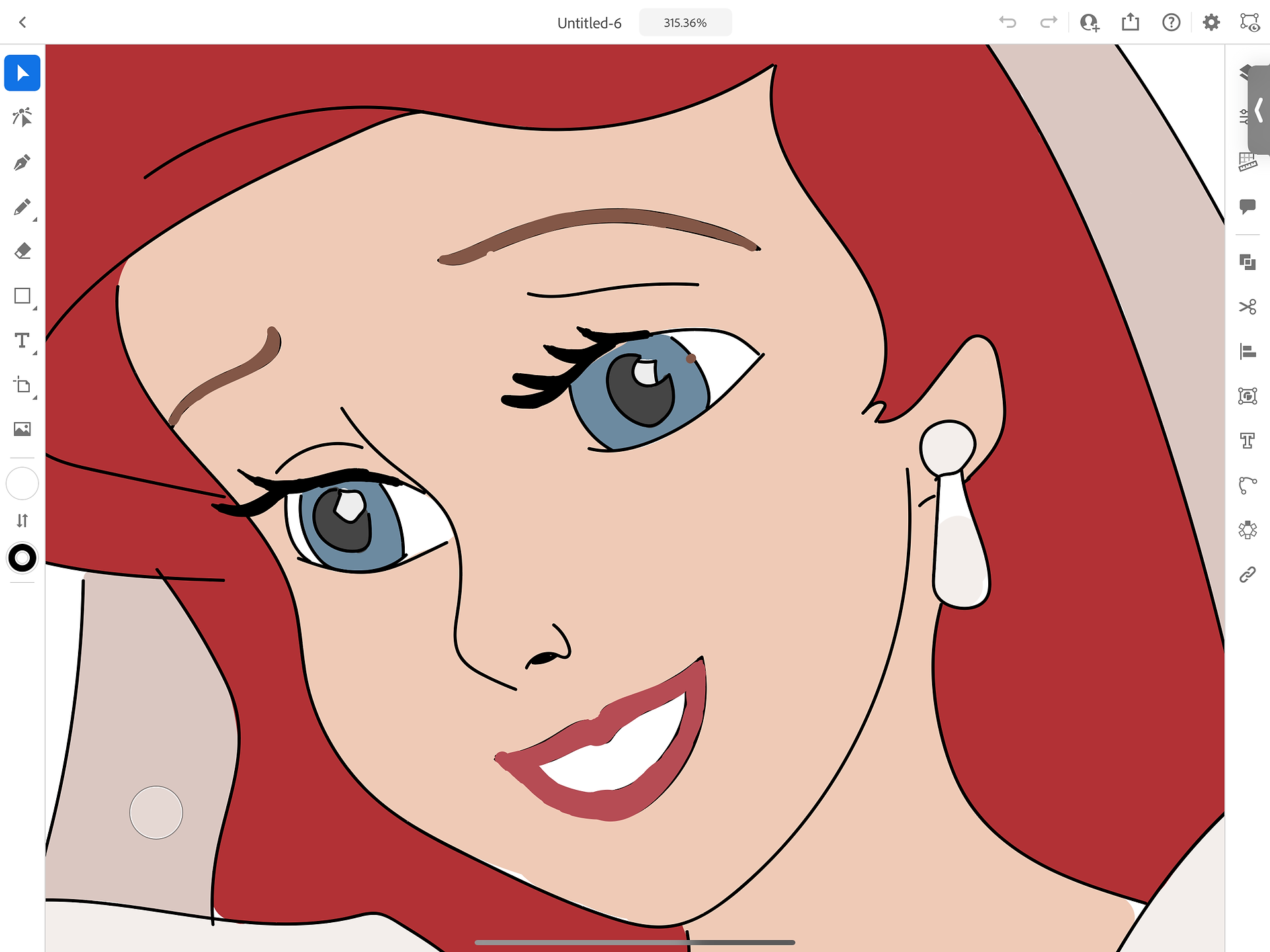The width and height of the screenshot is (1270, 952).
Task: Activate the Pencil tool
Action: [22, 207]
